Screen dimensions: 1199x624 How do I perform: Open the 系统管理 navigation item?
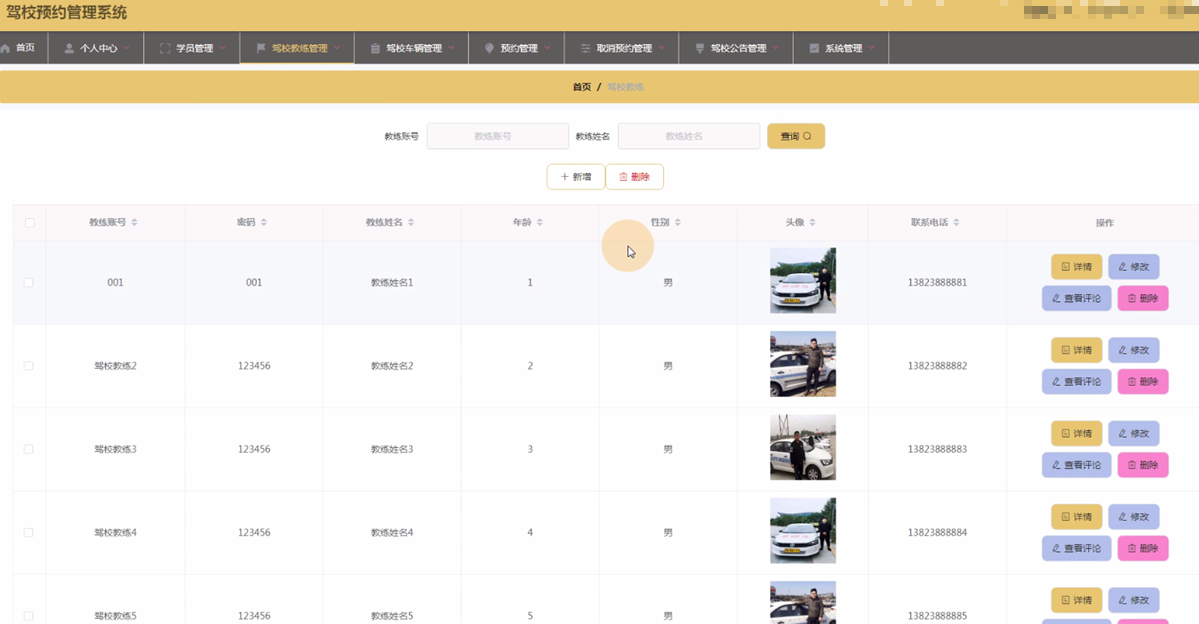[x=842, y=48]
